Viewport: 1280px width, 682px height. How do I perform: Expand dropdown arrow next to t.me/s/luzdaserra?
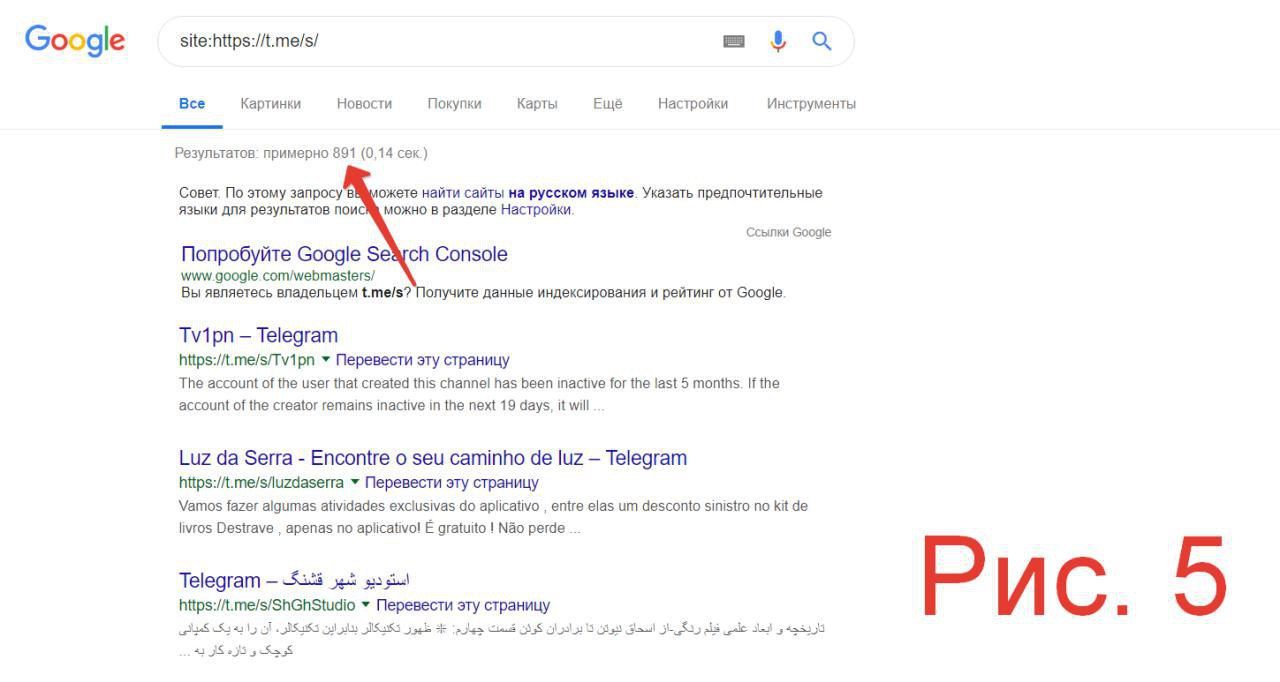pyautogui.click(x=354, y=482)
